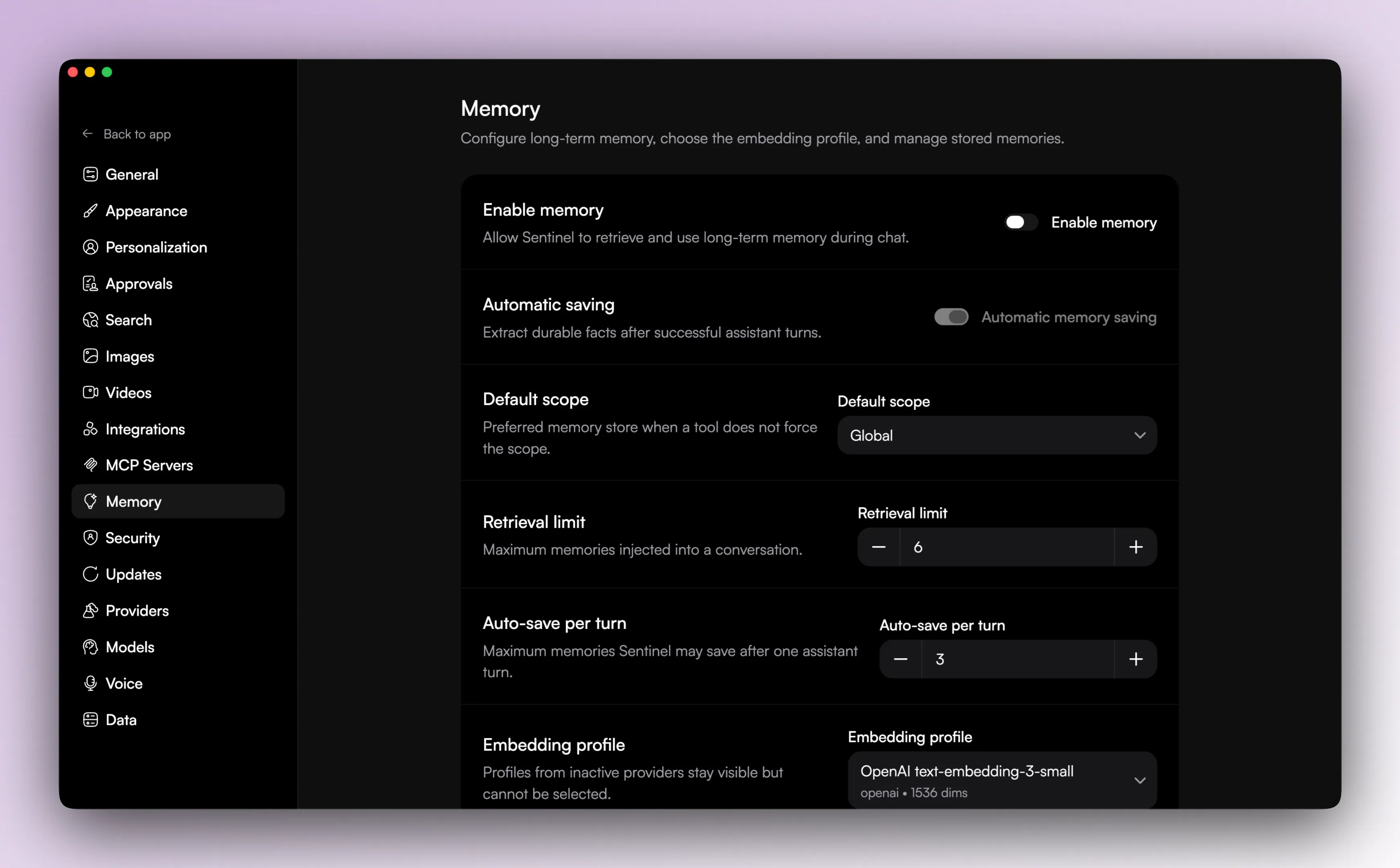Increase the Retrieval limit with plus button

pyautogui.click(x=1136, y=547)
